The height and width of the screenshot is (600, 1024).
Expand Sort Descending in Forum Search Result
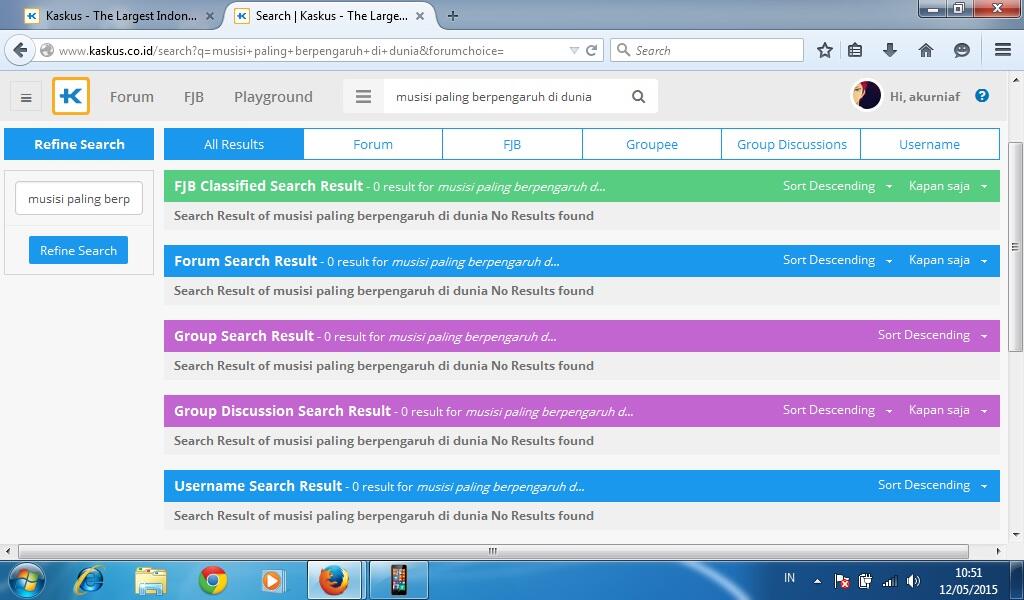(x=837, y=260)
